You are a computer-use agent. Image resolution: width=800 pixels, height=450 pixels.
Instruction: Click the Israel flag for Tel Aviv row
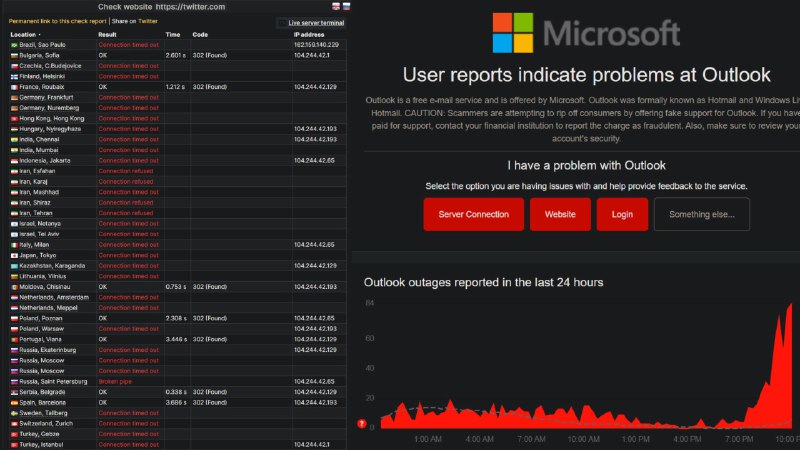14,234
